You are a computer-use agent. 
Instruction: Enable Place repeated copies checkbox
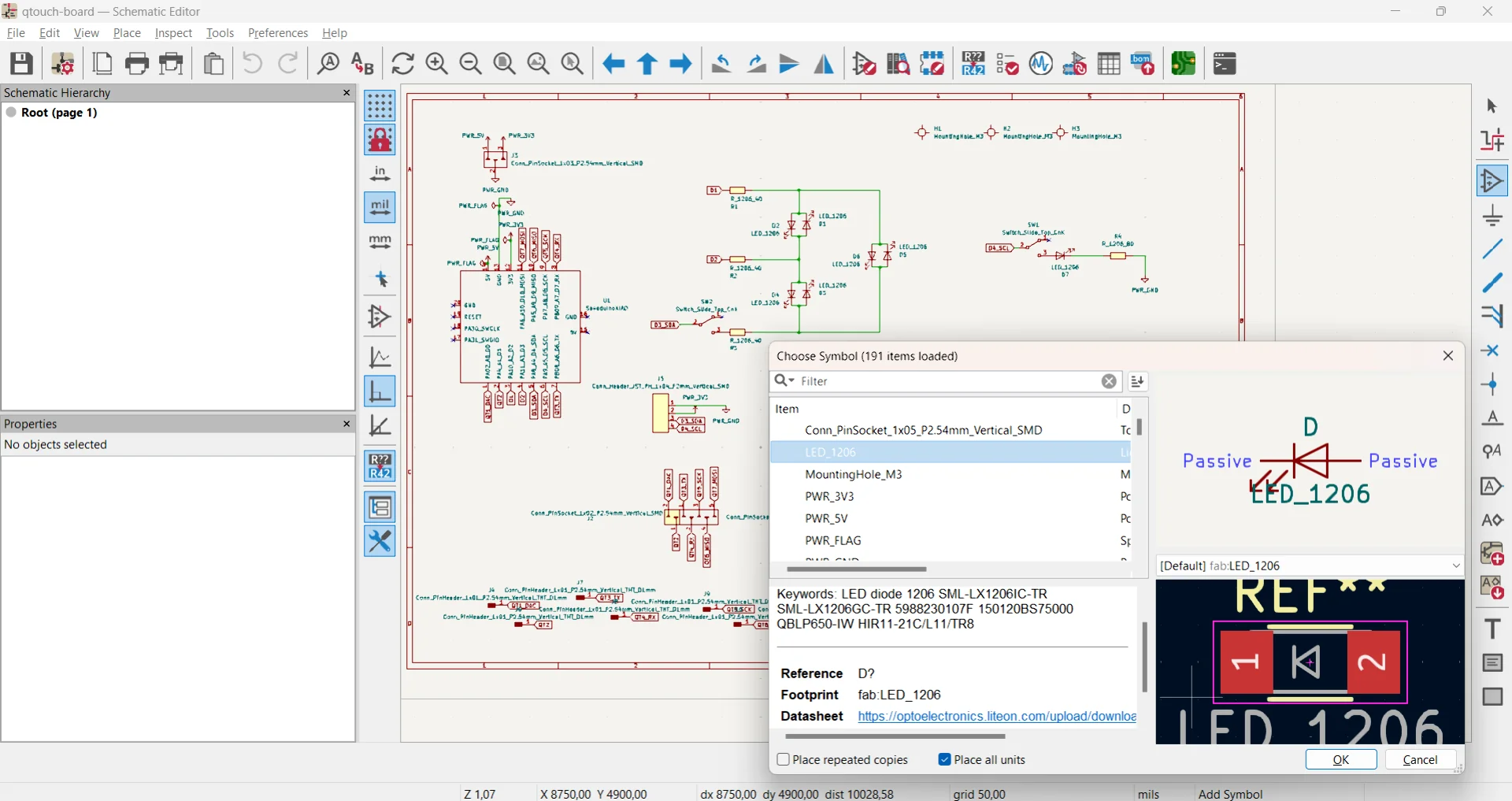[784, 760]
